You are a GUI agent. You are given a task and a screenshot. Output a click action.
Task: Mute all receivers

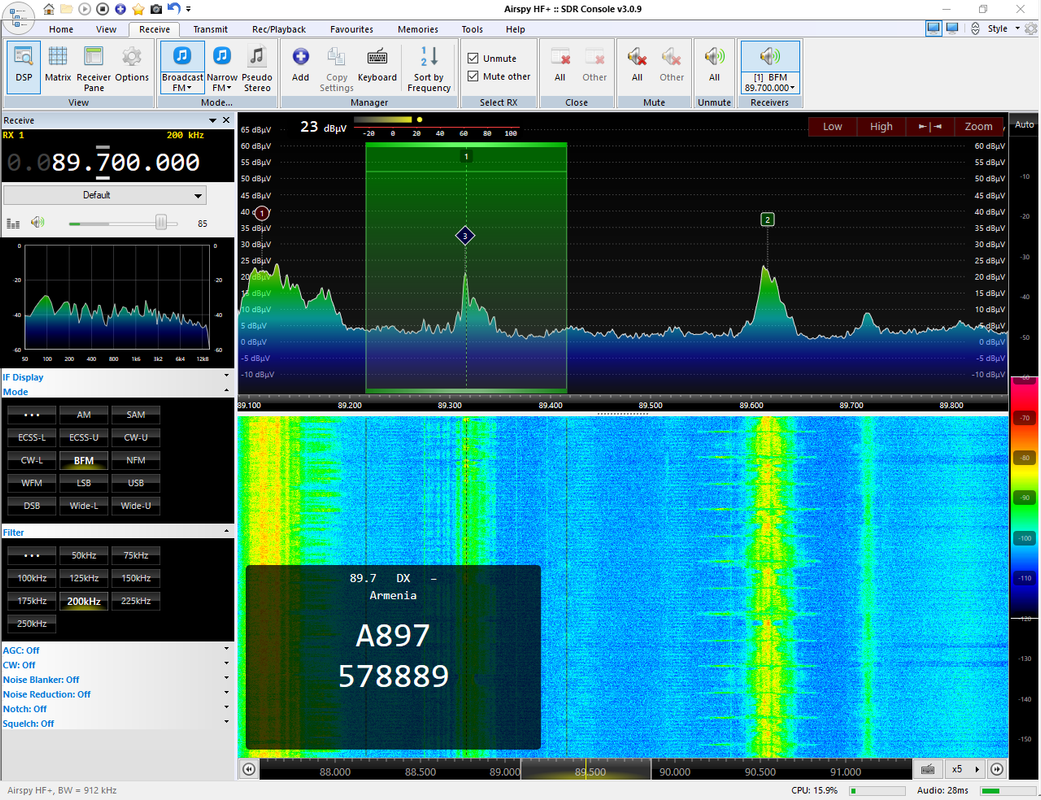[637, 66]
